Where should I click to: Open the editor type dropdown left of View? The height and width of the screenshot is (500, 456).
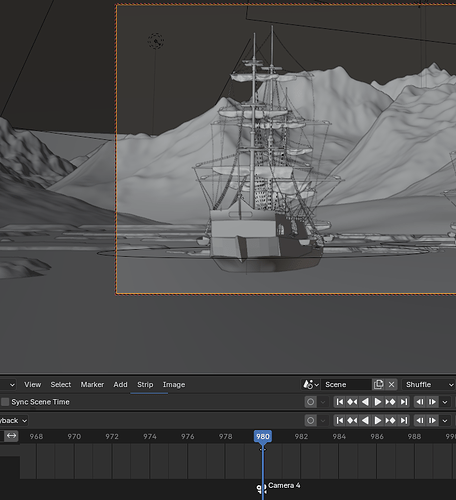[8, 385]
